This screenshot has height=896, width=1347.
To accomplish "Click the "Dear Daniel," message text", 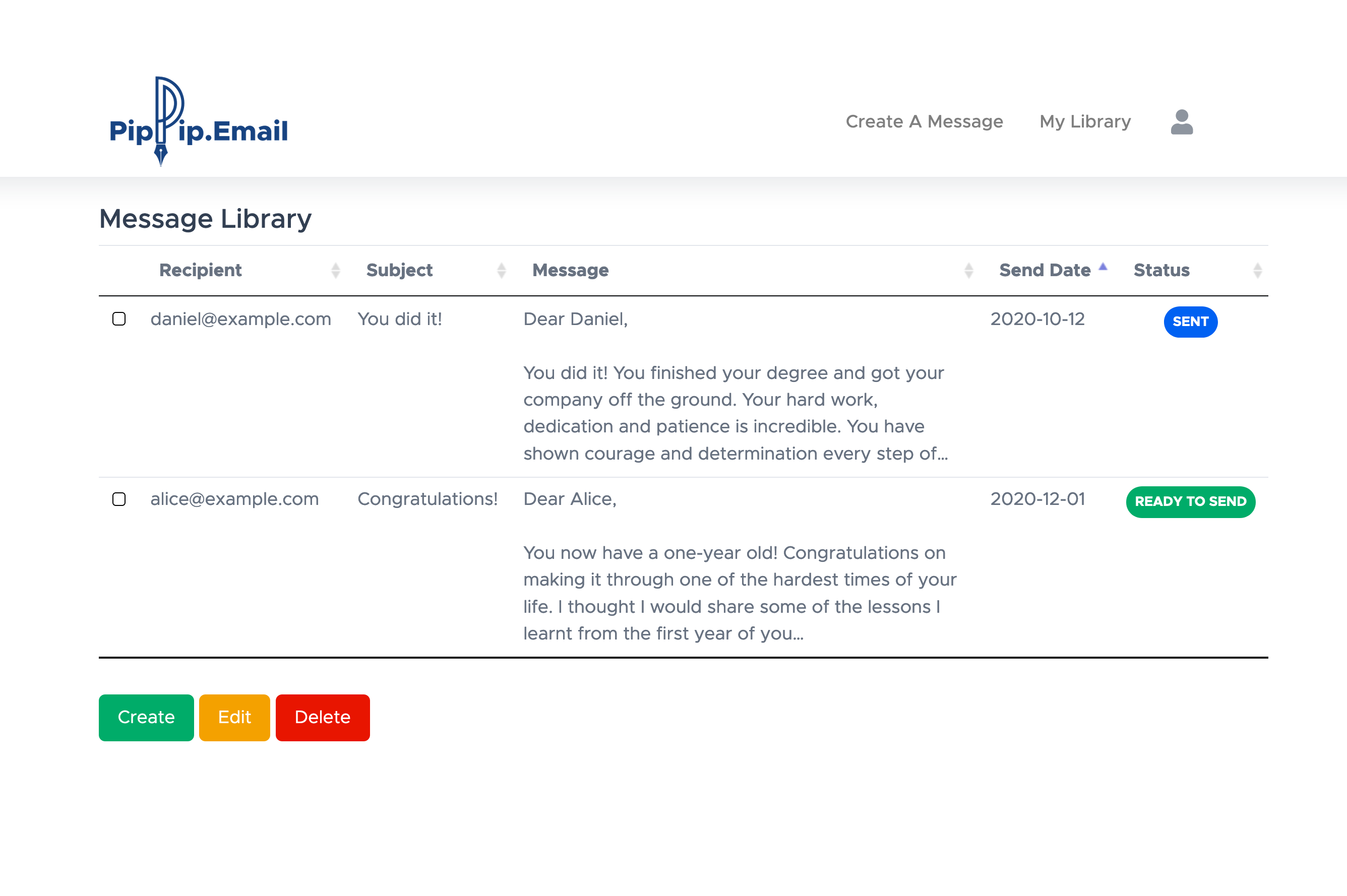I will point(576,319).
